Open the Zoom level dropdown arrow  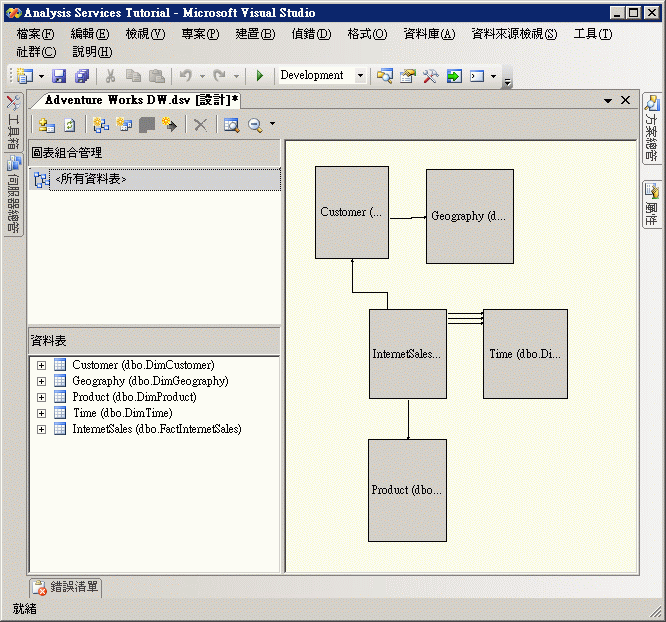click(272, 124)
